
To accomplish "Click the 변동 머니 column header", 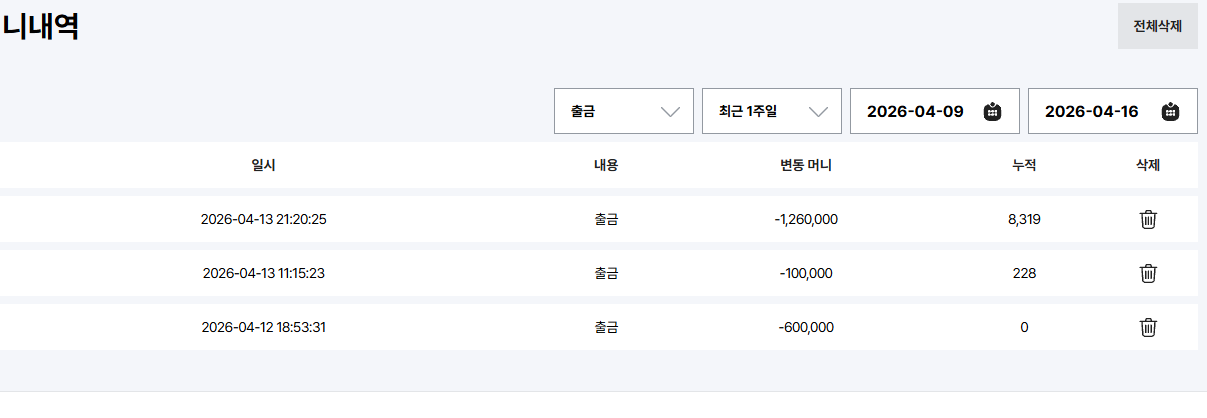I will pyautogui.click(x=806, y=165).
